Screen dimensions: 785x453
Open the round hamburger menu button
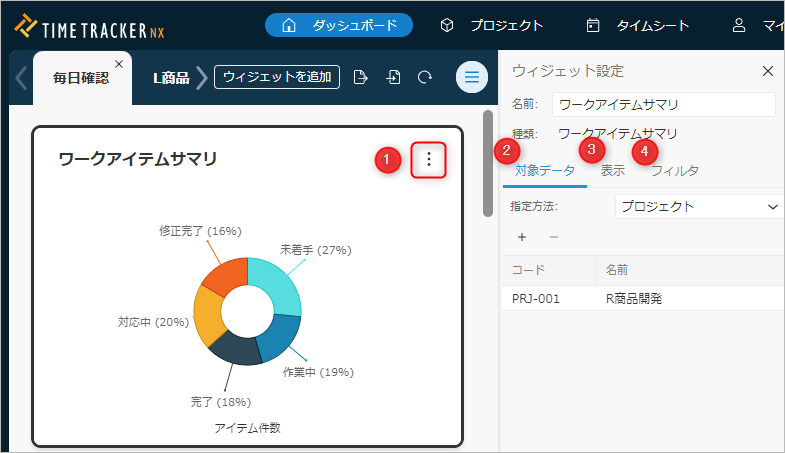pyautogui.click(x=472, y=77)
